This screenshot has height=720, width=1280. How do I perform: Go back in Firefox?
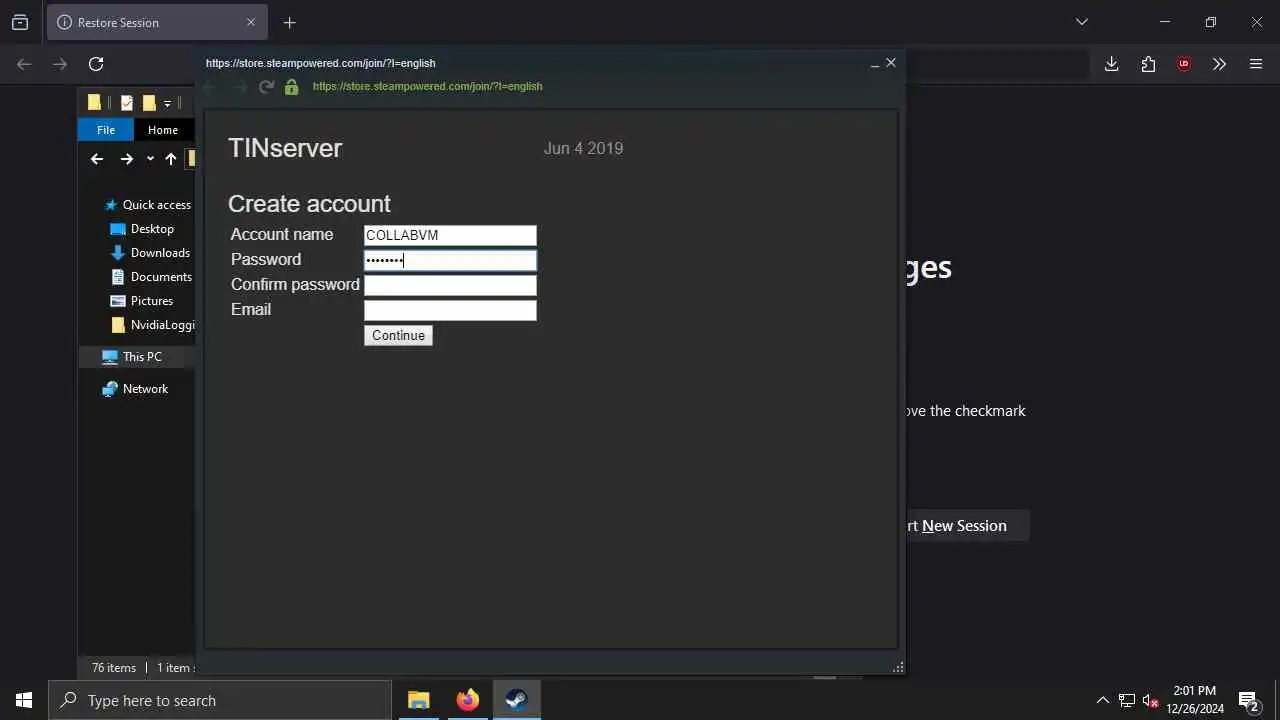[24, 64]
